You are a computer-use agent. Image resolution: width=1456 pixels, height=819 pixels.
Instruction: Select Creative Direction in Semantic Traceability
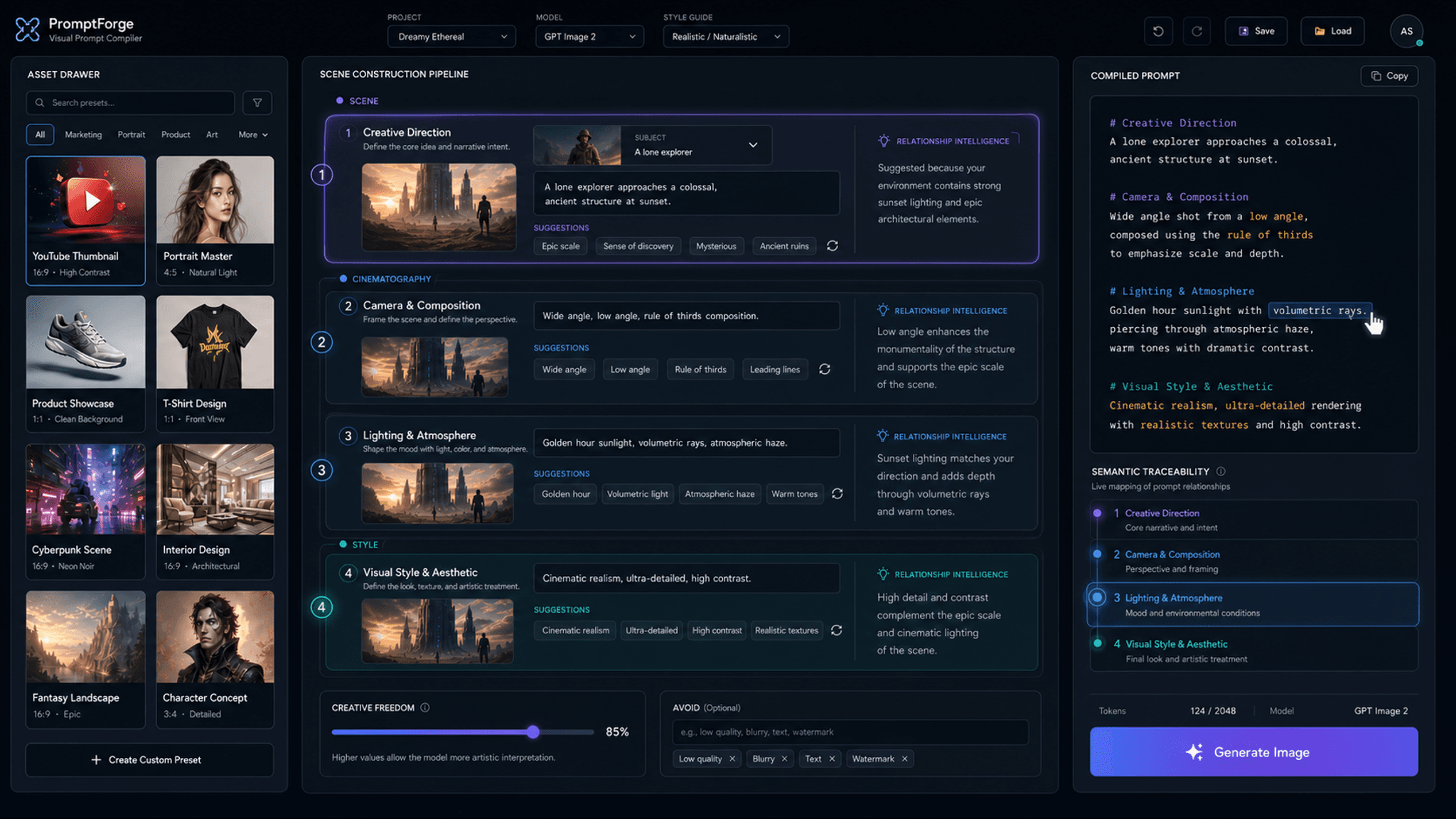point(1253,520)
